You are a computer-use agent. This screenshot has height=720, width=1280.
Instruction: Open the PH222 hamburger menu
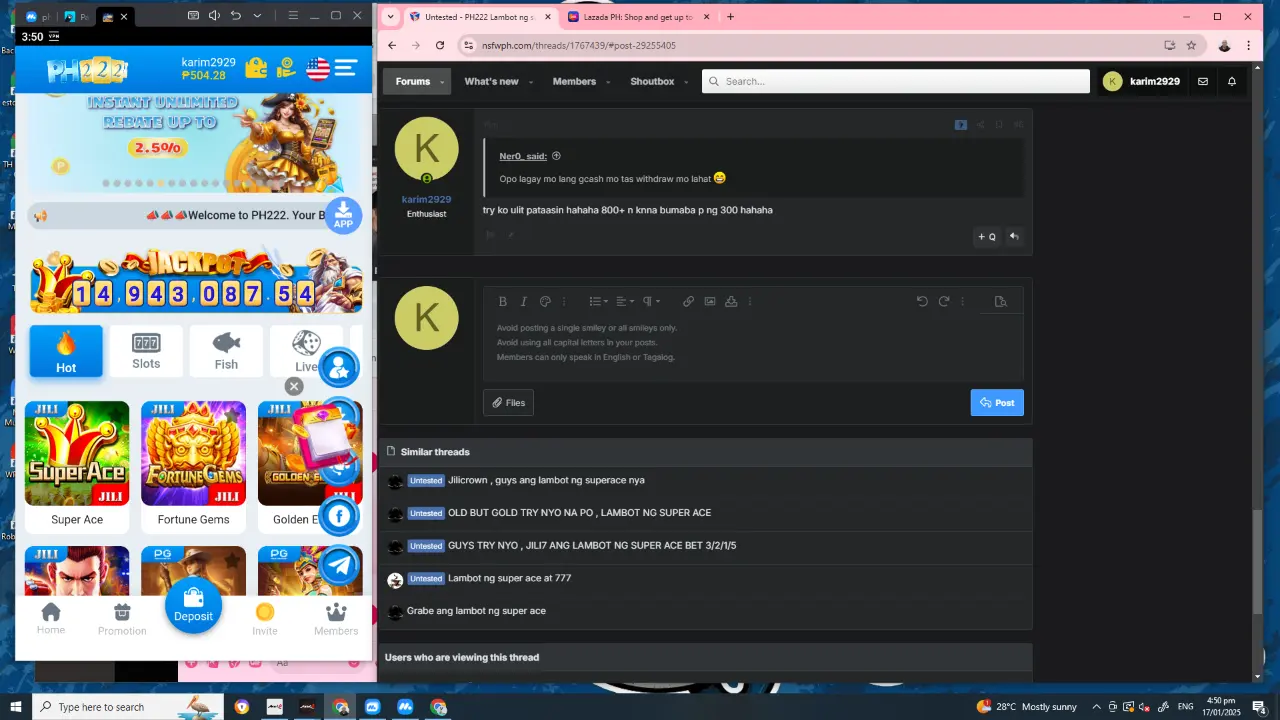pos(346,68)
